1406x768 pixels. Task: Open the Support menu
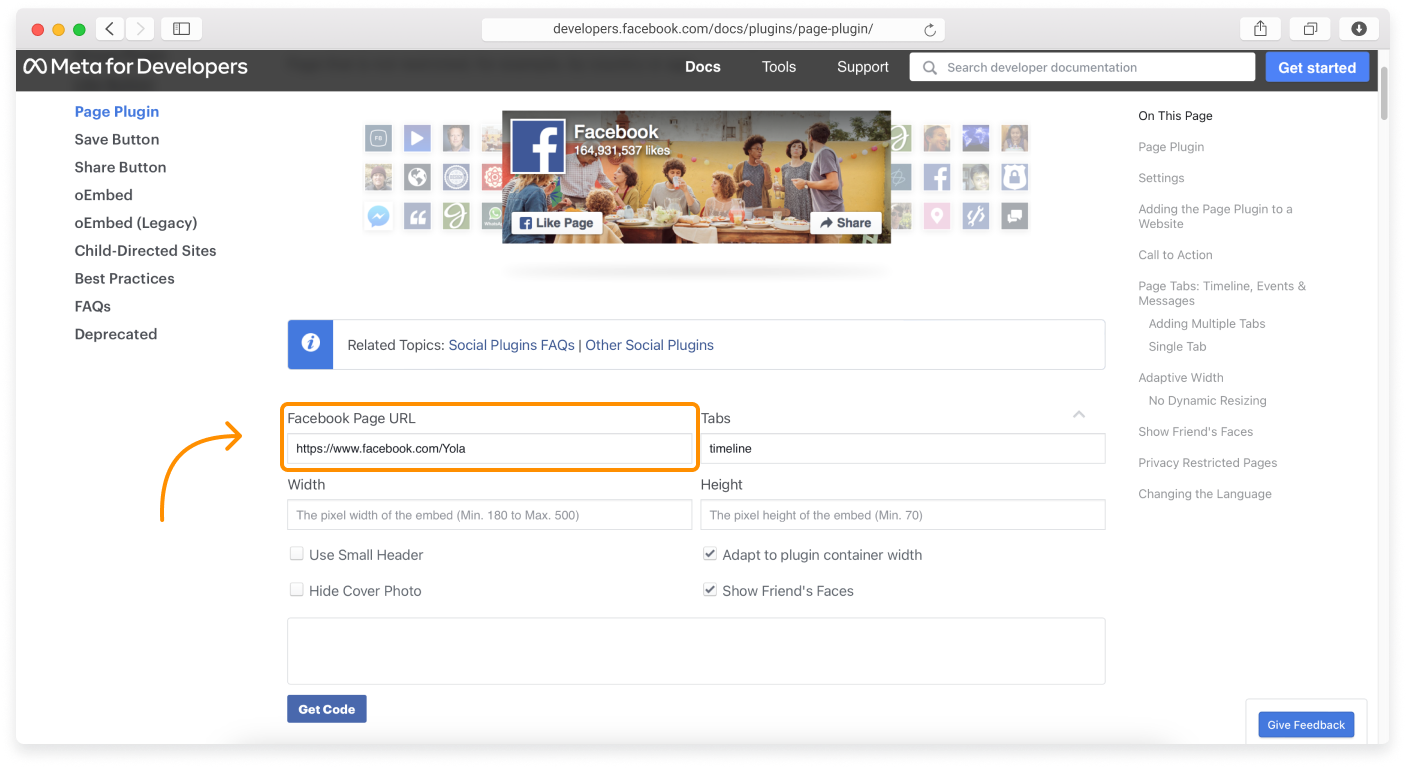pyautogui.click(x=862, y=66)
